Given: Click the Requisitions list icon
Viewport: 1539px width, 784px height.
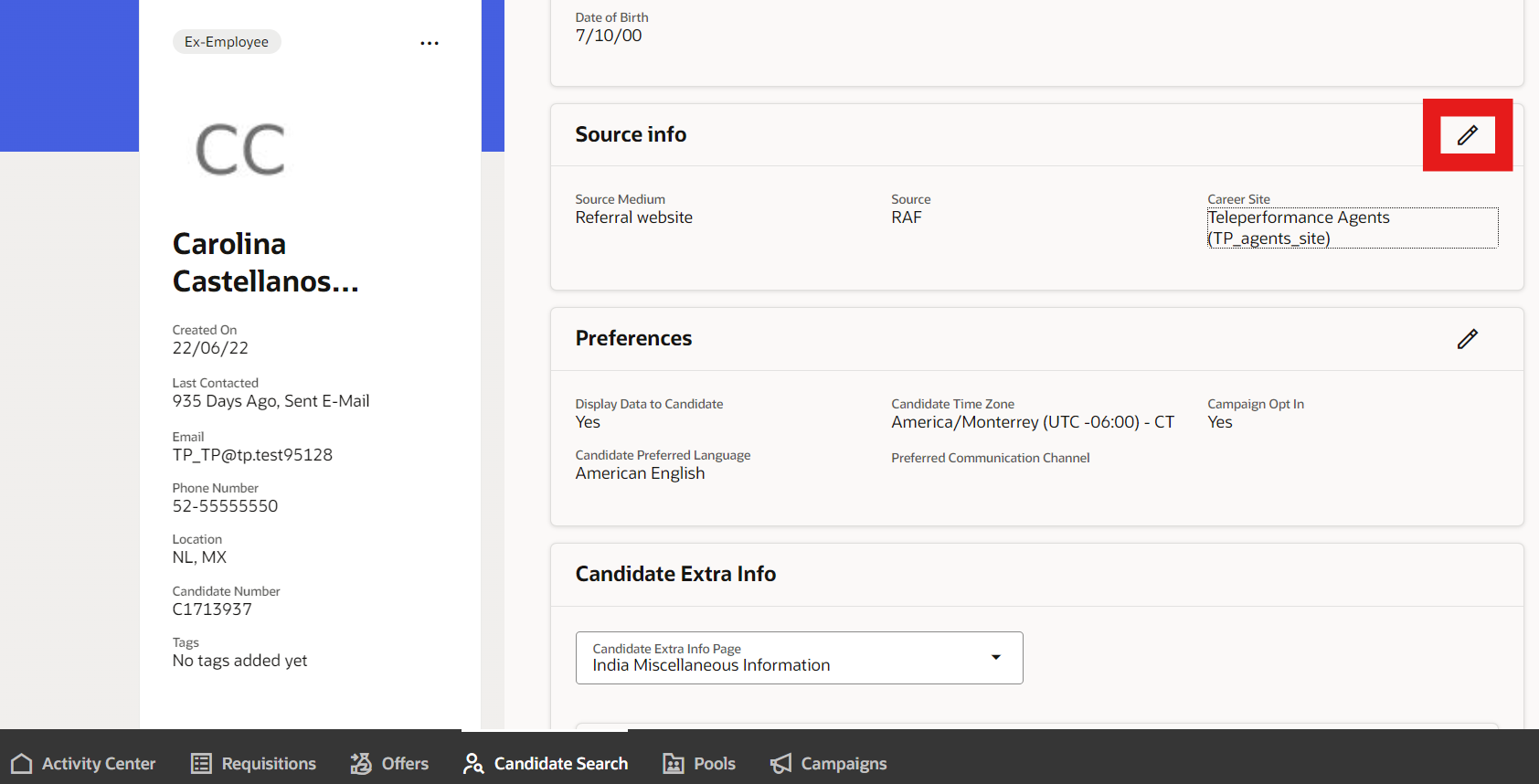Looking at the screenshot, I should (x=201, y=763).
